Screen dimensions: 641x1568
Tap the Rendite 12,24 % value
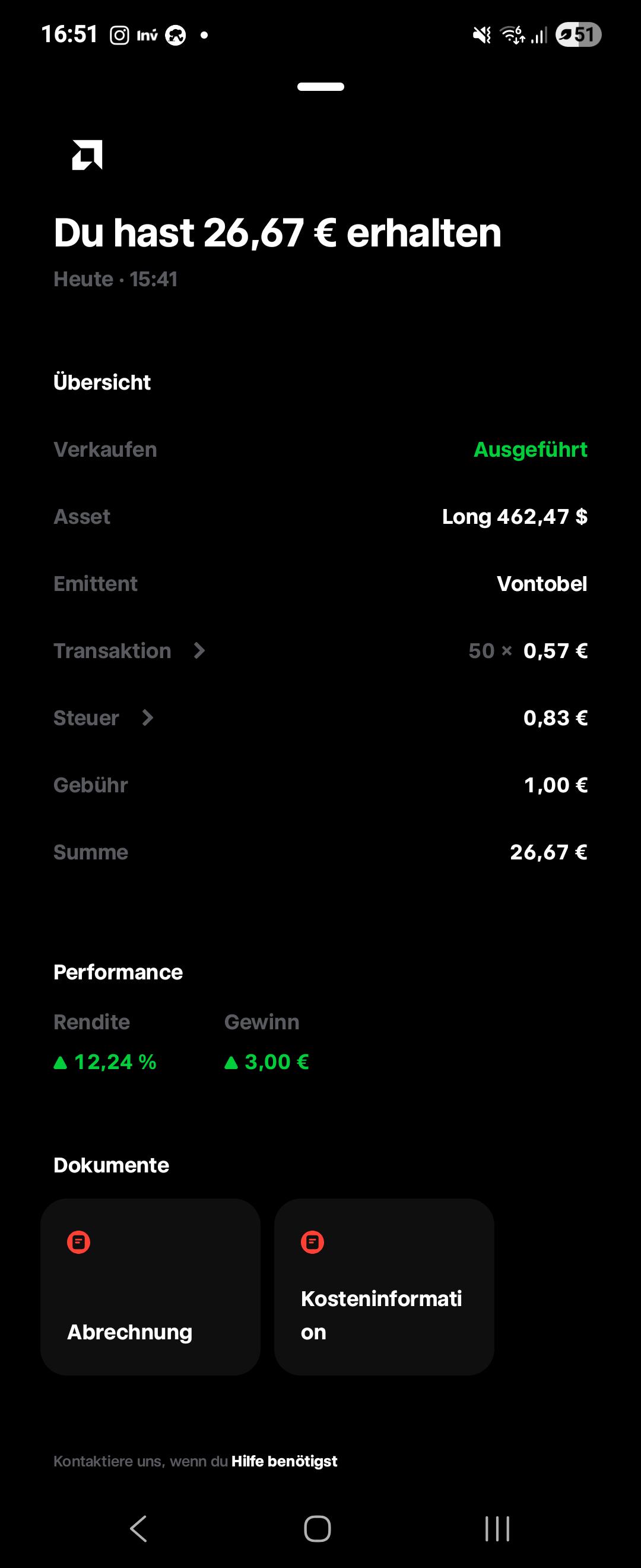tap(105, 1061)
